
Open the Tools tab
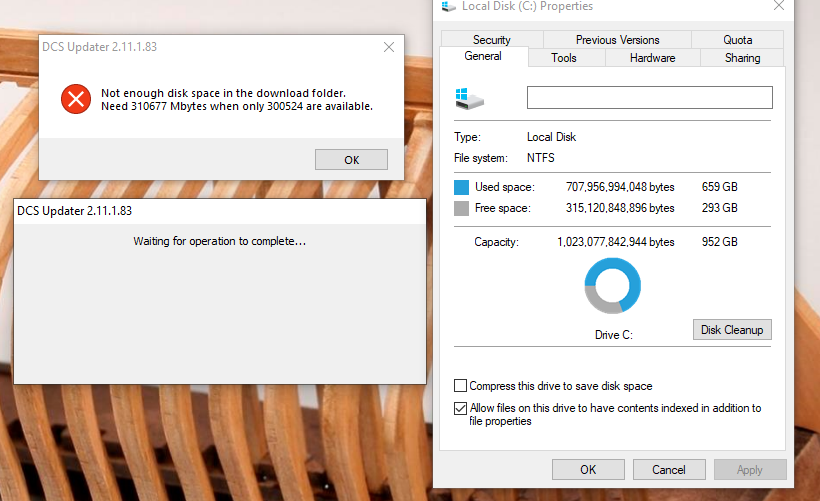[x=564, y=58]
